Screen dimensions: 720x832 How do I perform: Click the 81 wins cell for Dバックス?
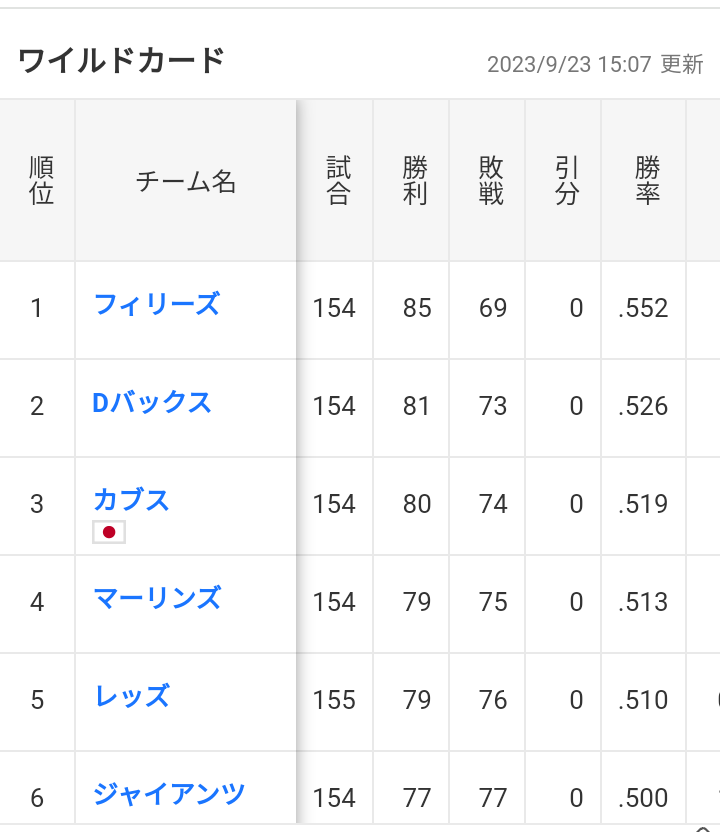click(x=417, y=406)
